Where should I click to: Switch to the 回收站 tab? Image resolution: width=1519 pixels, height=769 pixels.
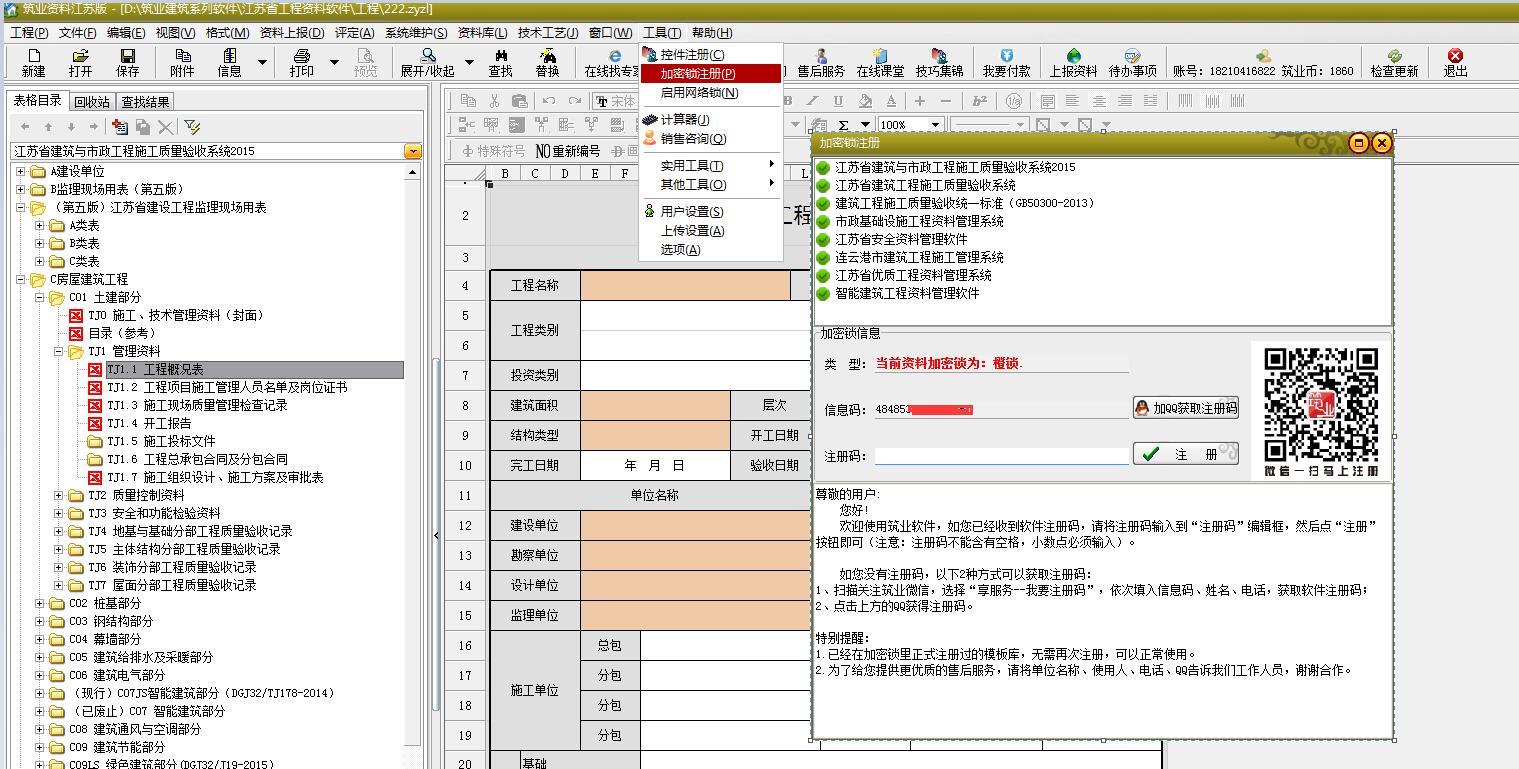coord(92,102)
